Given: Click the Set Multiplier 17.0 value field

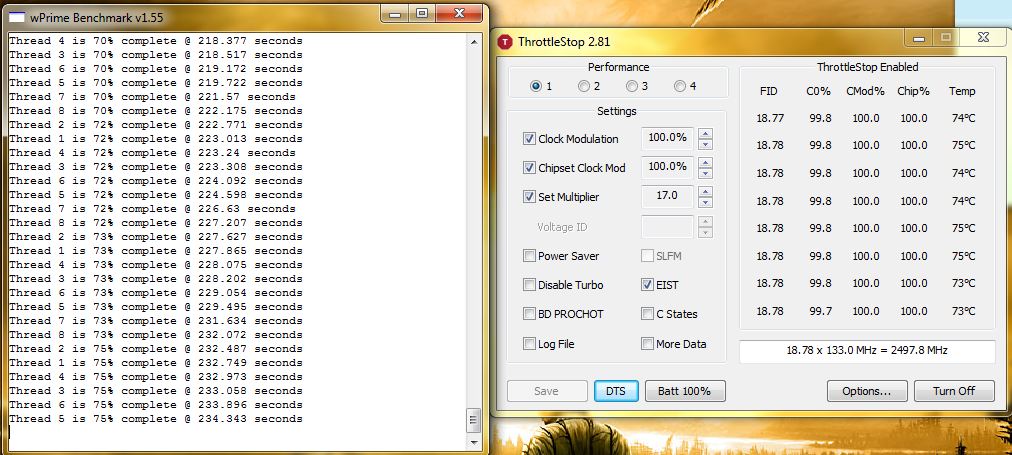Looking at the screenshot, I should tap(667, 196).
